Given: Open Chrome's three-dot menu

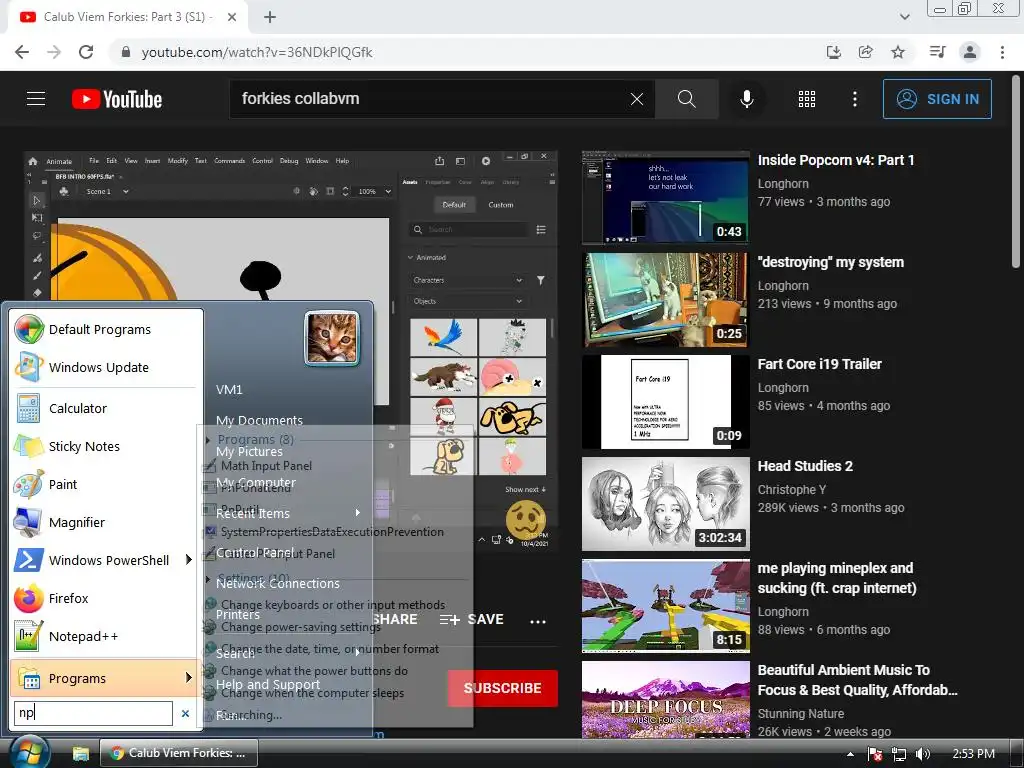Looking at the screenshot, I should pos(1002,52).
